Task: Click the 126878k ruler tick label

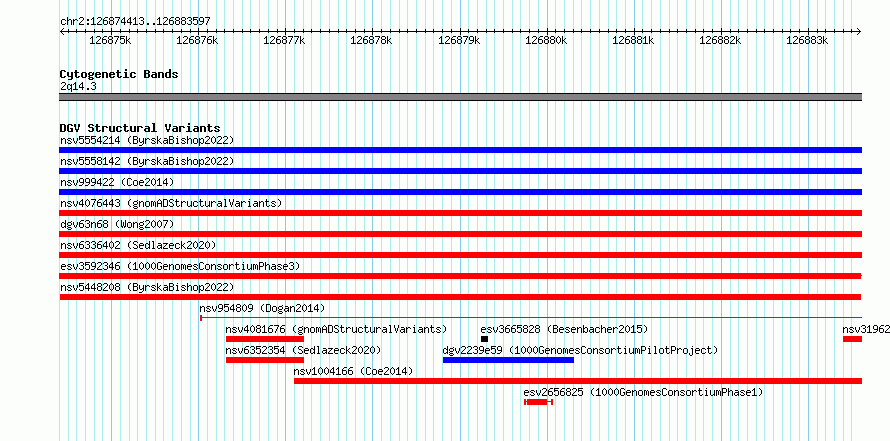Action: pos(371,41)
